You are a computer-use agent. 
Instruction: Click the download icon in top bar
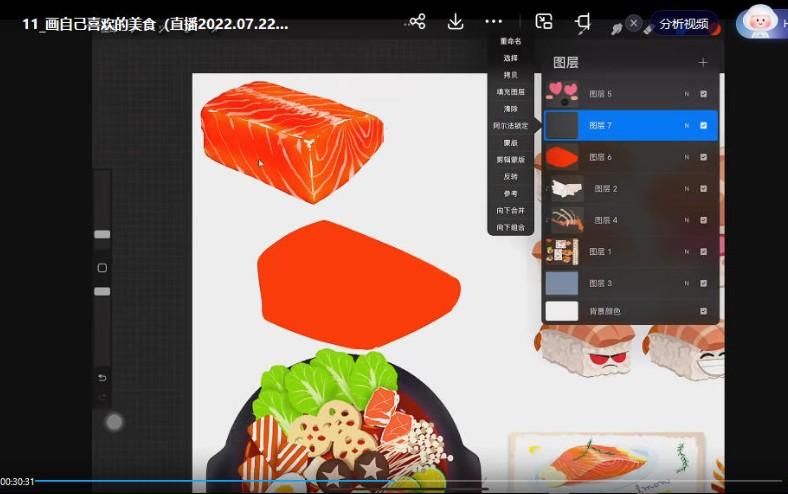pyautogui.click(x=455, y=22)
